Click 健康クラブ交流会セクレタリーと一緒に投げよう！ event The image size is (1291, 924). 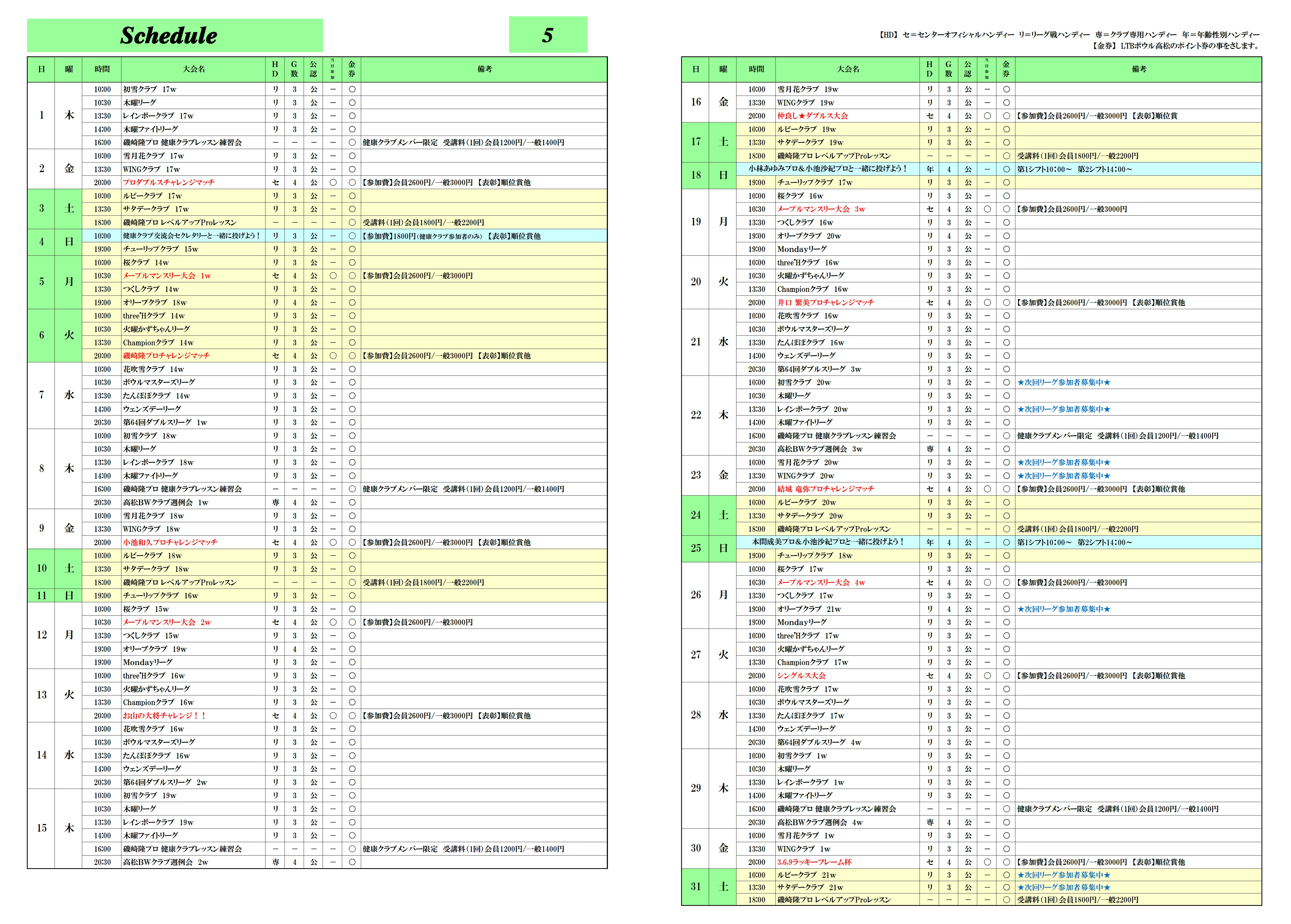coord(191,236)
